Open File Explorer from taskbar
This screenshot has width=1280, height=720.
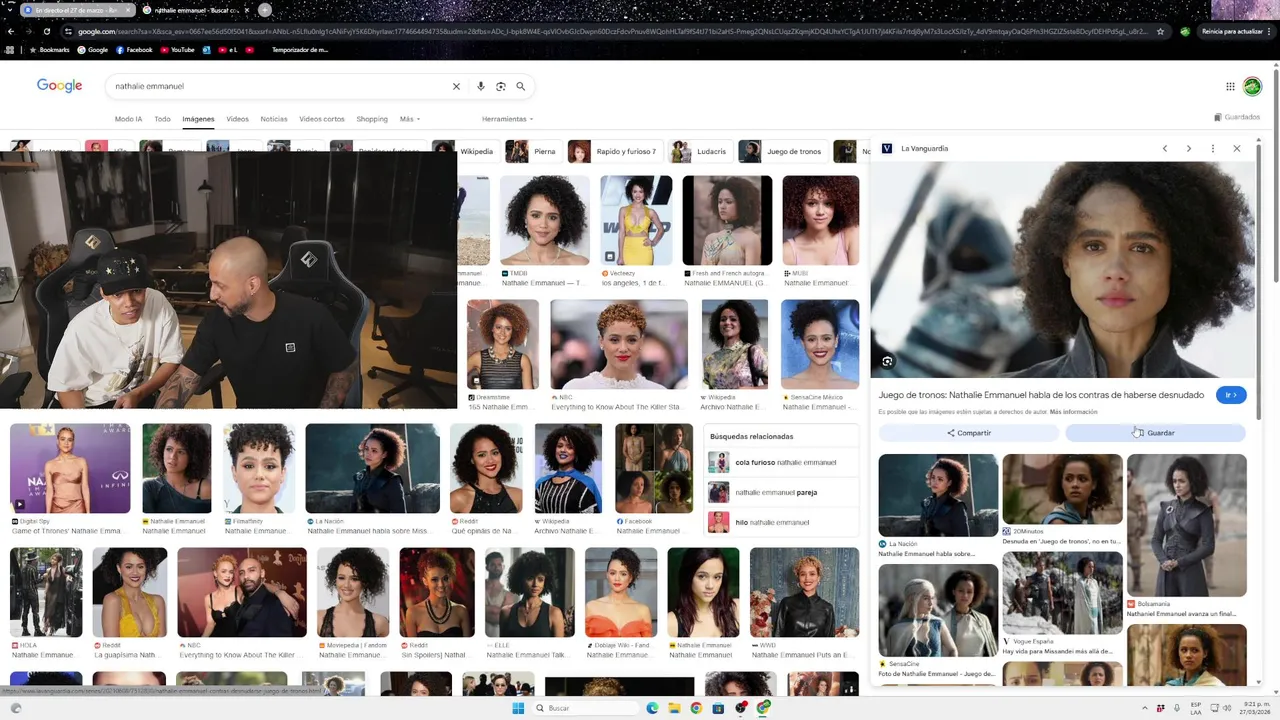click(x=674, y=708)
